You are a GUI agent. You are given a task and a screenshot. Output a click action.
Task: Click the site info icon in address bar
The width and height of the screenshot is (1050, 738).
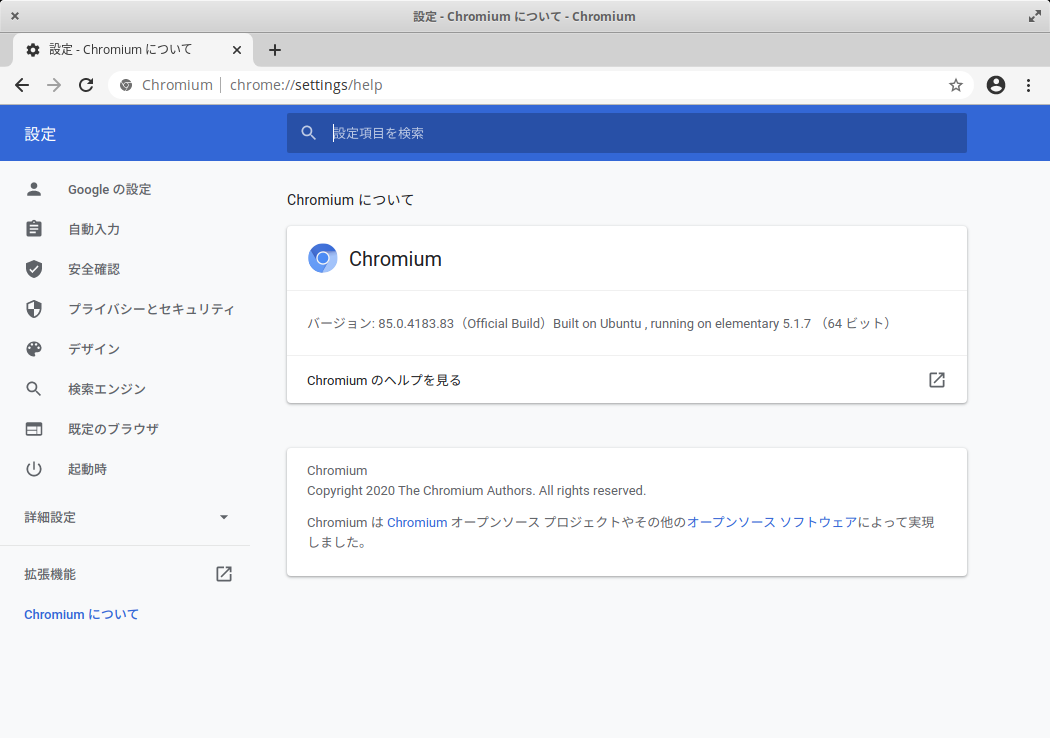pos(126,85)
